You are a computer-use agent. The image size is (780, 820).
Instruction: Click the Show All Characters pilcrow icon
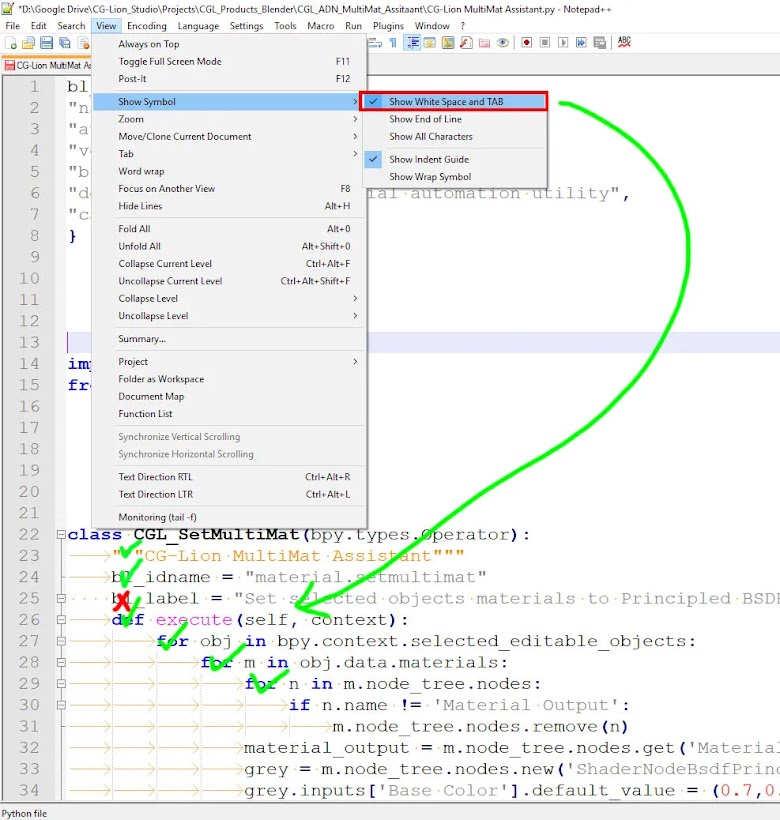(393, 43)
